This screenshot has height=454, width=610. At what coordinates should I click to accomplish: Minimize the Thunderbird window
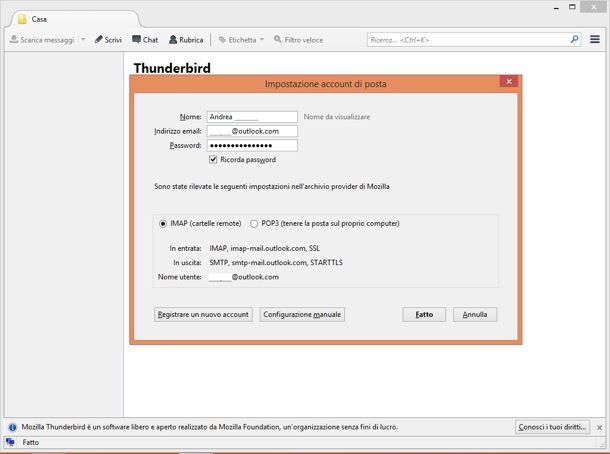coord(556,7)
